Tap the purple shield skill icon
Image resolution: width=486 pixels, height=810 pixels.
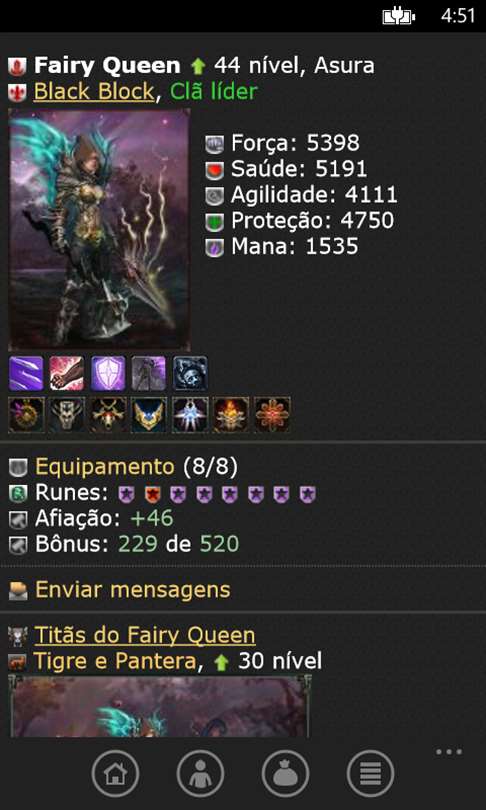(108, 373)
